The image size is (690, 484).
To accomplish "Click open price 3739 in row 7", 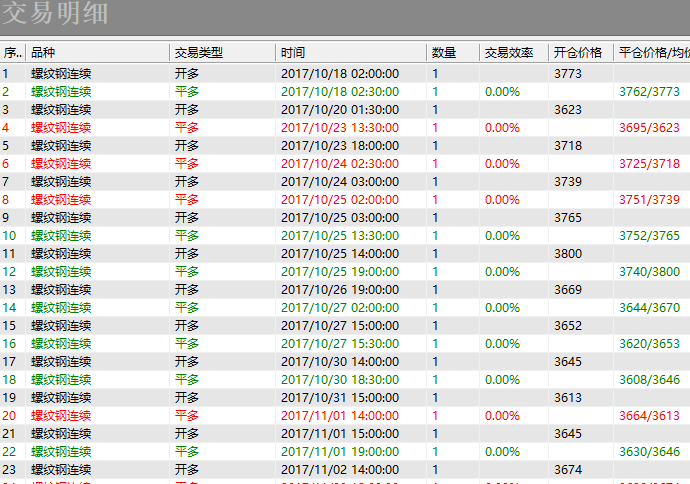I will 568,182.
